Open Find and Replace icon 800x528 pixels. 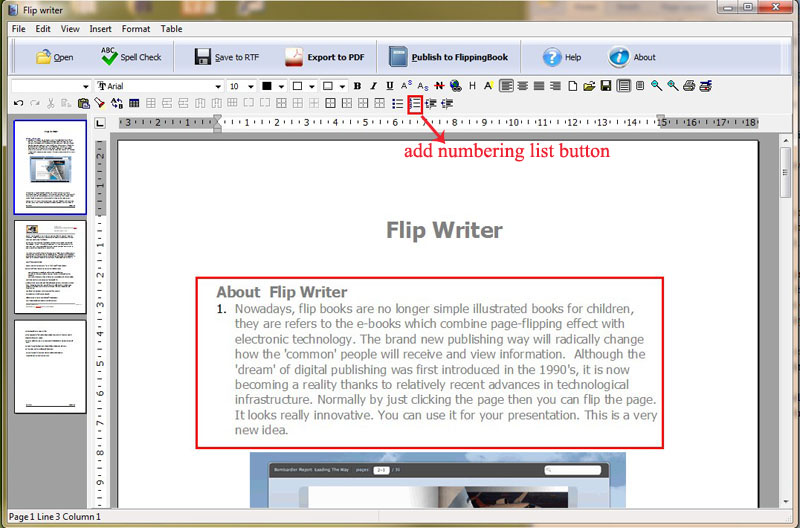(x=117, y=104)
